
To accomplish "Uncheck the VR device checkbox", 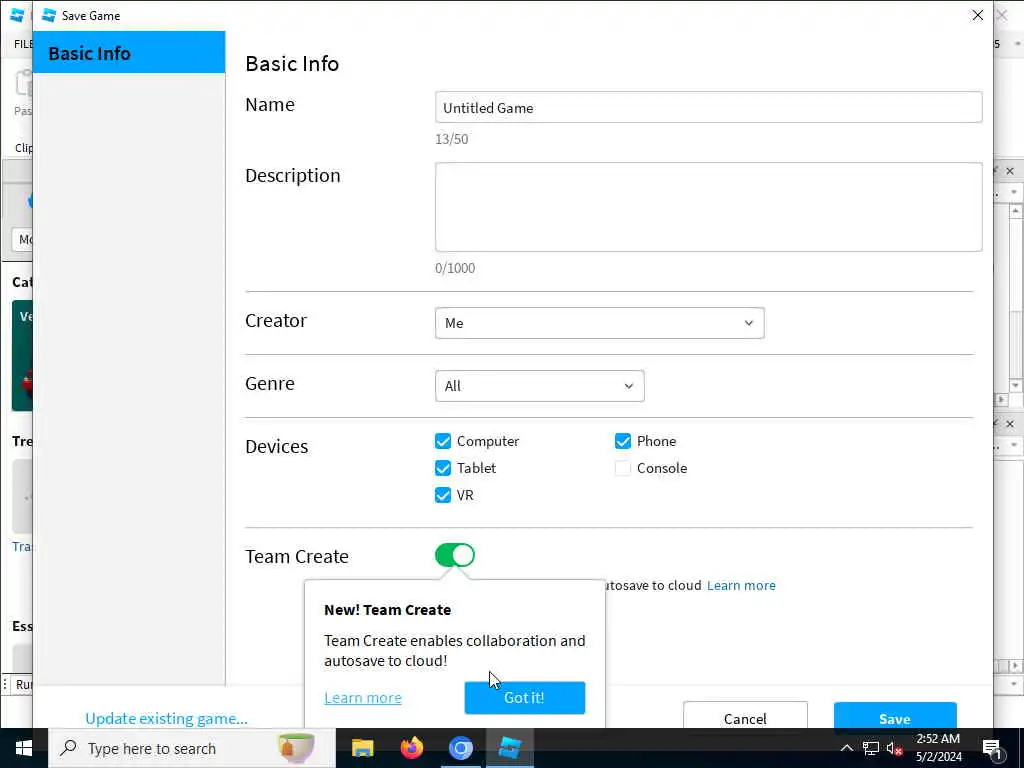I will [x=443, y=495].
